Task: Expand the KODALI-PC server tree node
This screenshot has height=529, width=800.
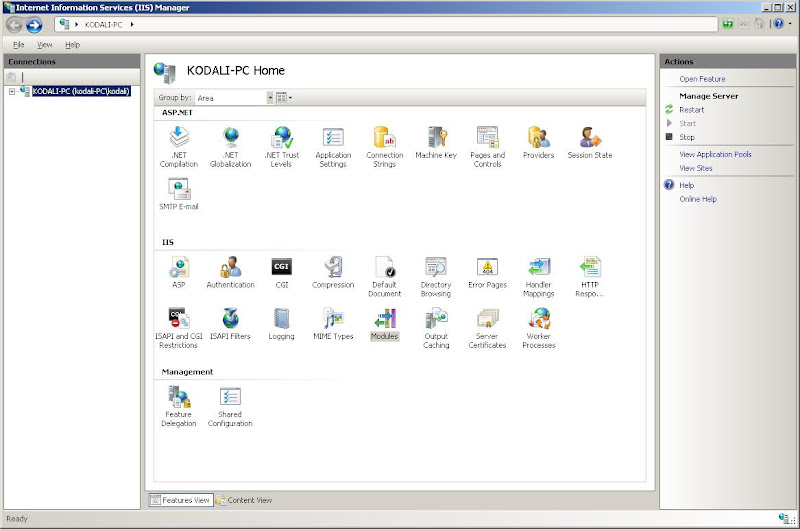Action: point(12,91)
